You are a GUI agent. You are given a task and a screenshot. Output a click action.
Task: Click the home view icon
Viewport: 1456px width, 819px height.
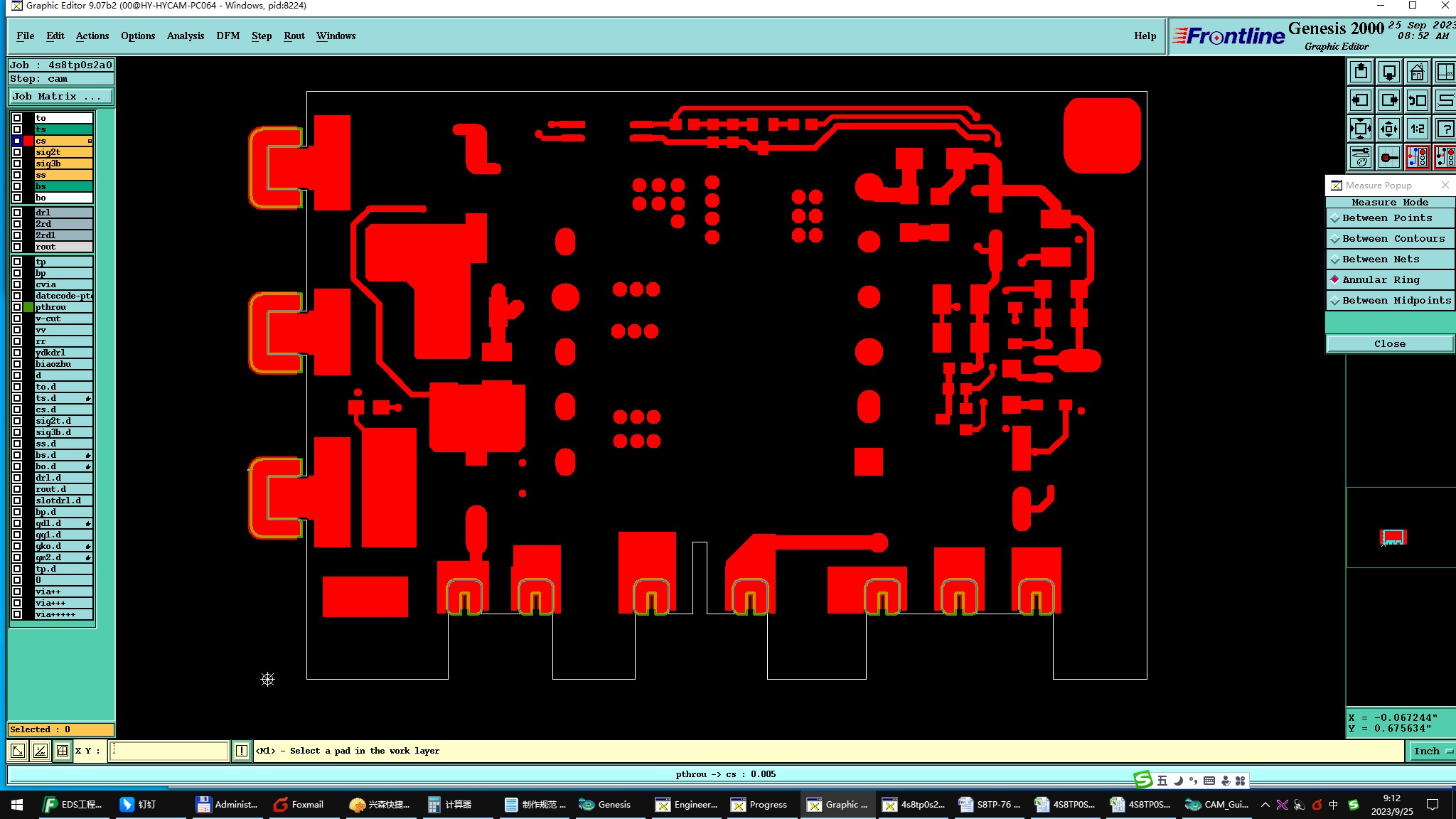1417,72
